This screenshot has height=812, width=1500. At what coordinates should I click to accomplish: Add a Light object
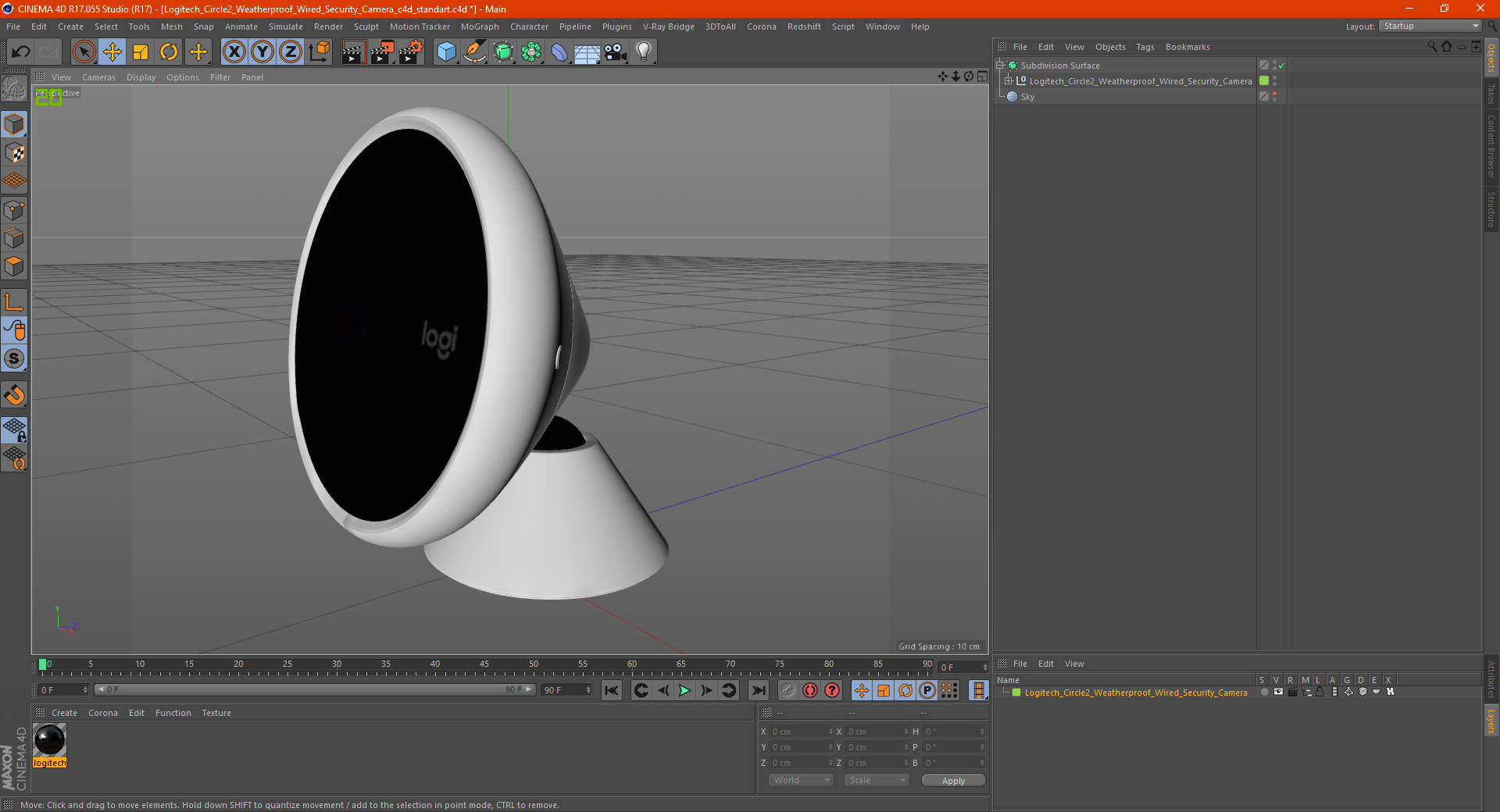[644, 52]
